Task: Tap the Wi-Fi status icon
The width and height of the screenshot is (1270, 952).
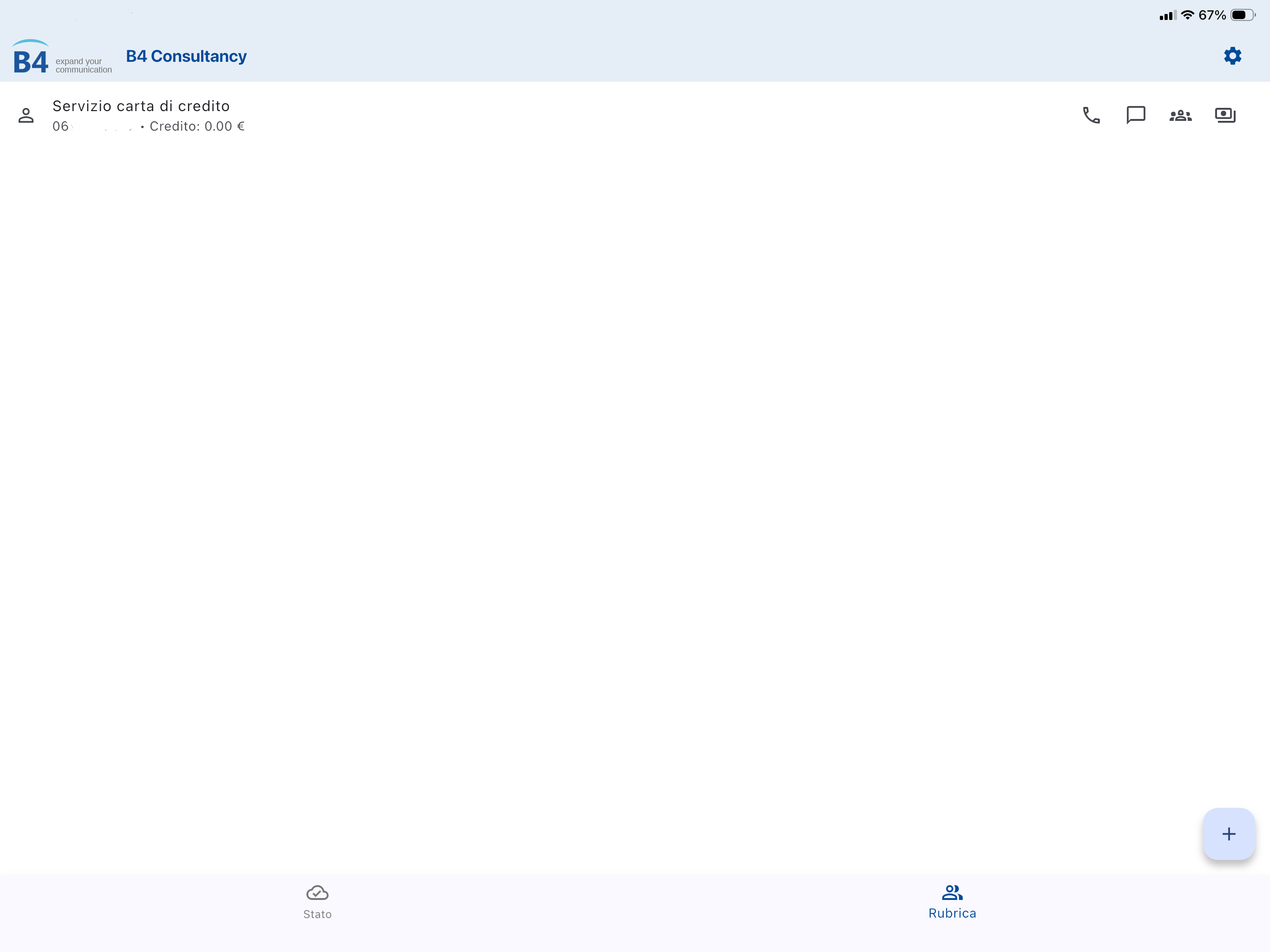Action: coord(1187,15)
